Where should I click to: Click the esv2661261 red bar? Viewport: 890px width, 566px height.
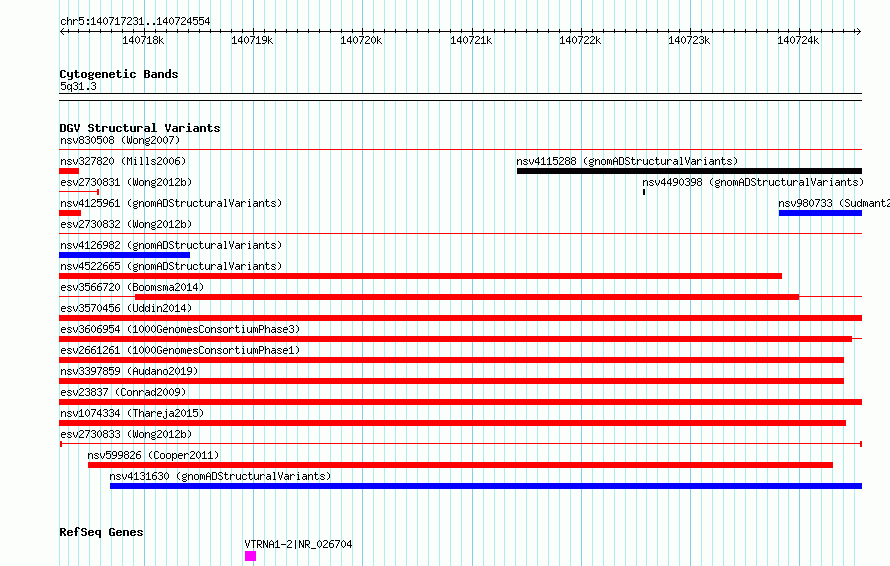tap(451, 360)
